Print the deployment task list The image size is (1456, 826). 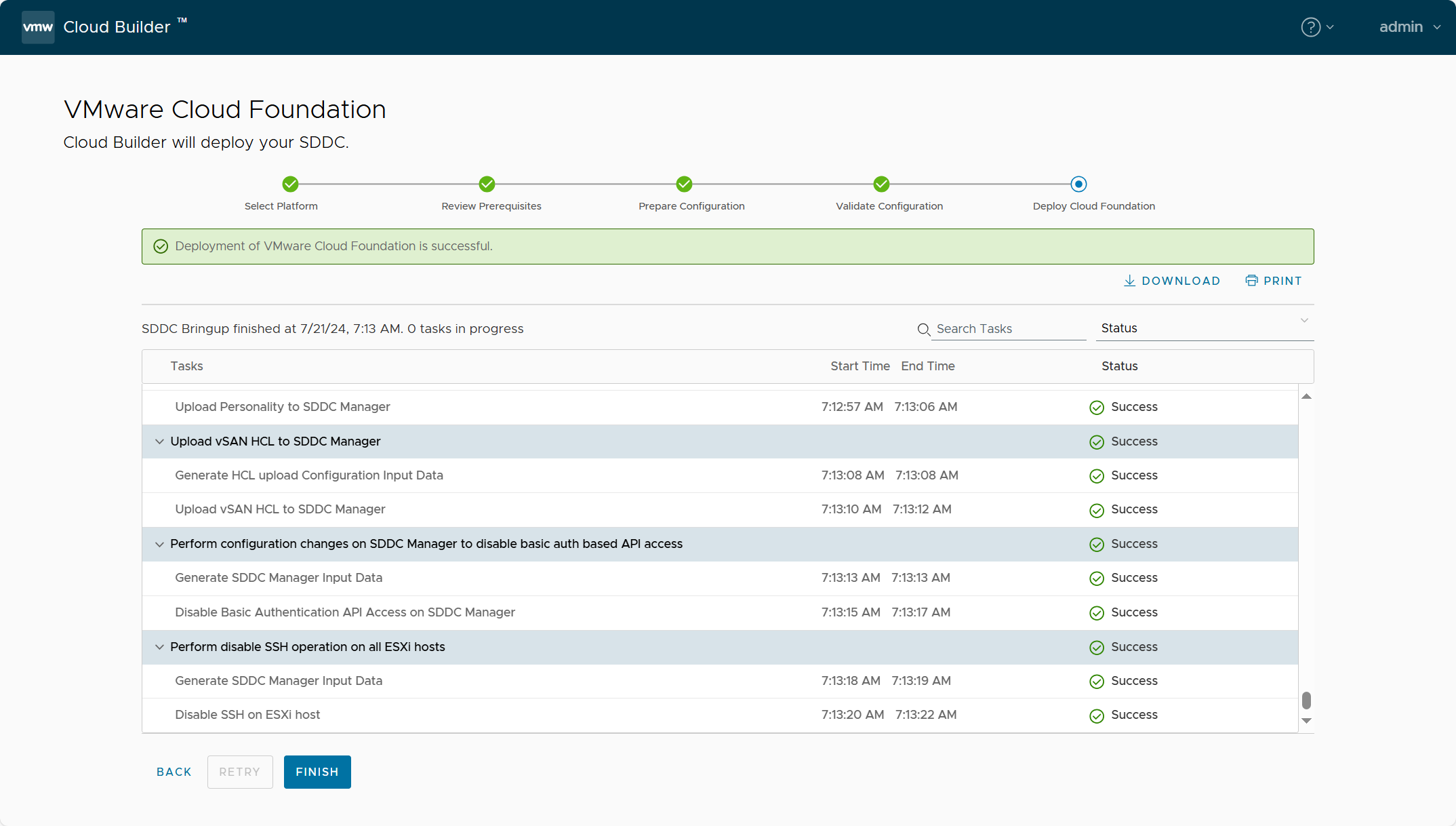click(1274, 281)
